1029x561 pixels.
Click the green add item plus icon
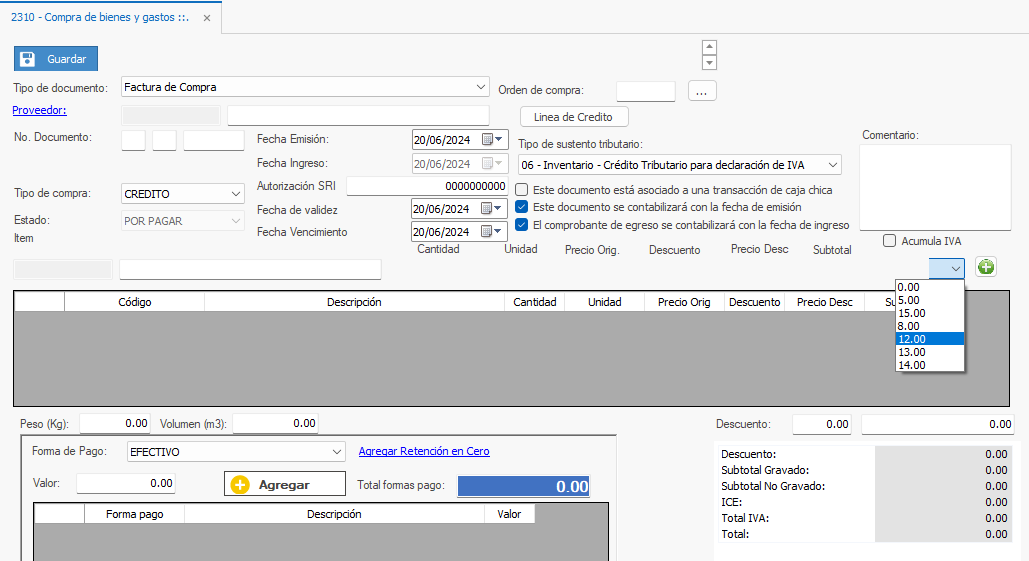click(x=985, y=267)
